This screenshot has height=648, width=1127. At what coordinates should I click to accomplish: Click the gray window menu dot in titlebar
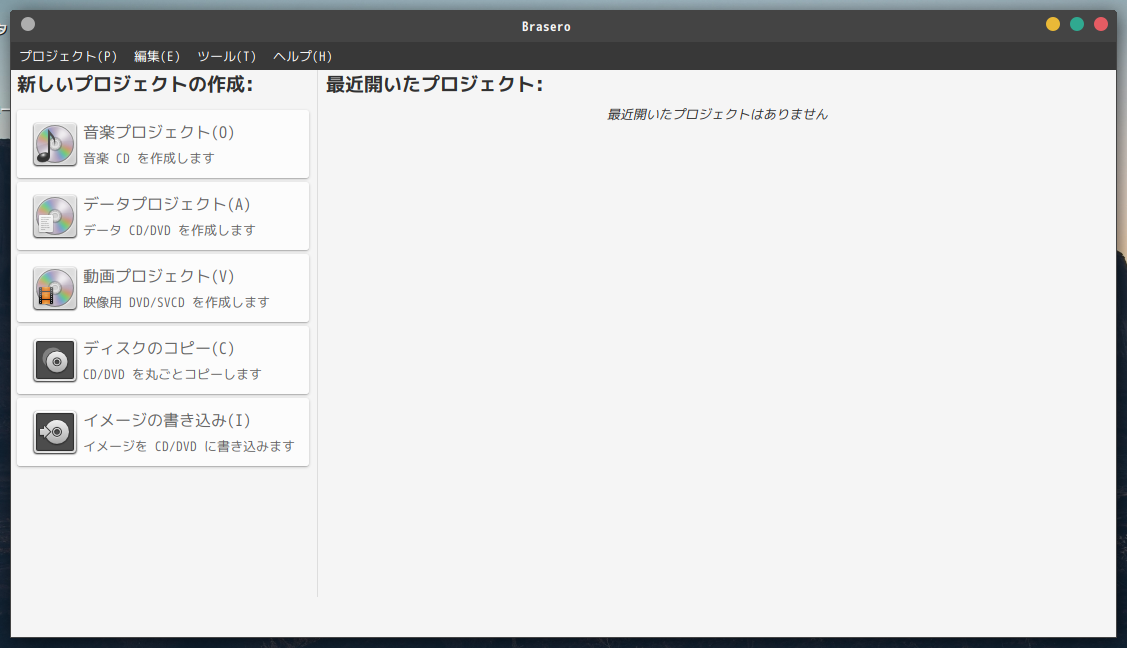click(28, 24)
